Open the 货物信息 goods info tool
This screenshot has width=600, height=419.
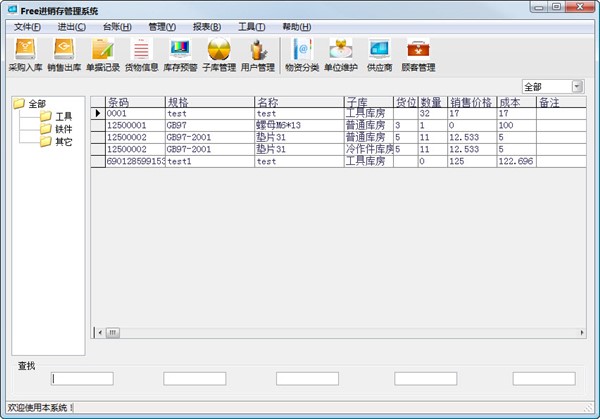pyautogui.click(x=141, y=55)
